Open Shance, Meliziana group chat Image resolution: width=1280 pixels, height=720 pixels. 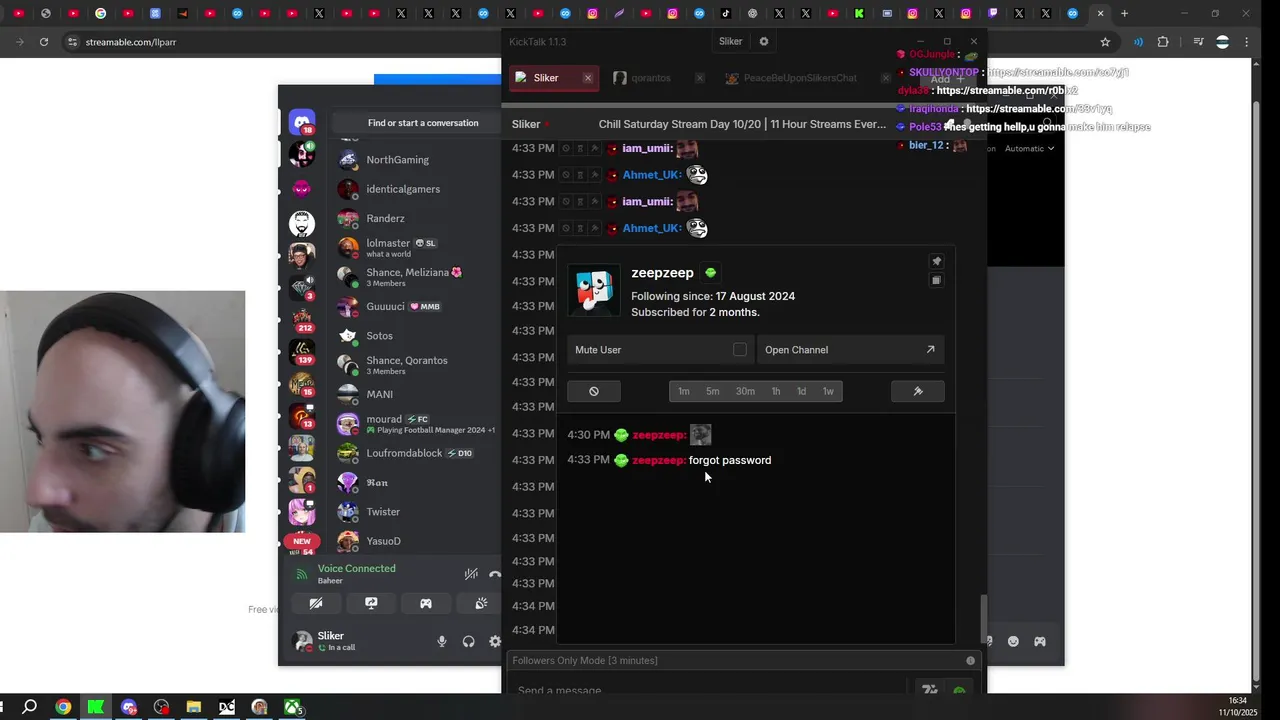[x=415, y=277]
